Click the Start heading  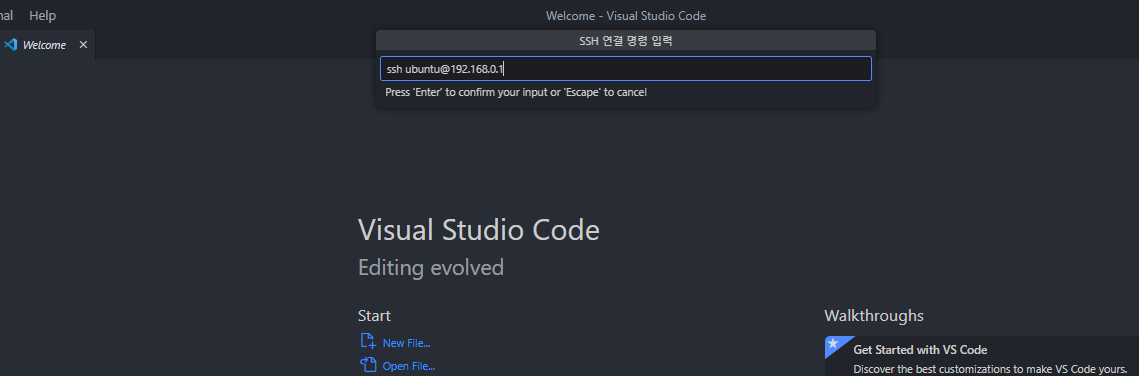[x=374, y=316]
